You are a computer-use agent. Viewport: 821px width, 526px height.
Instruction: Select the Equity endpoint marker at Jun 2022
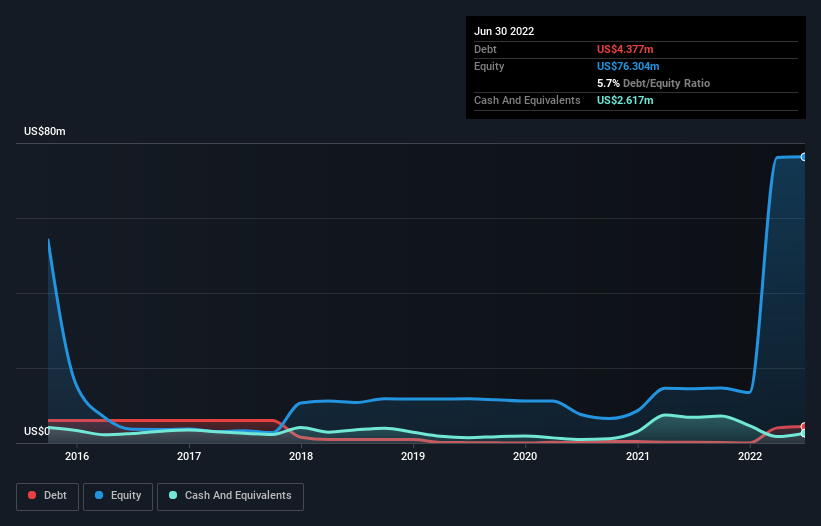tap(804, 157)
